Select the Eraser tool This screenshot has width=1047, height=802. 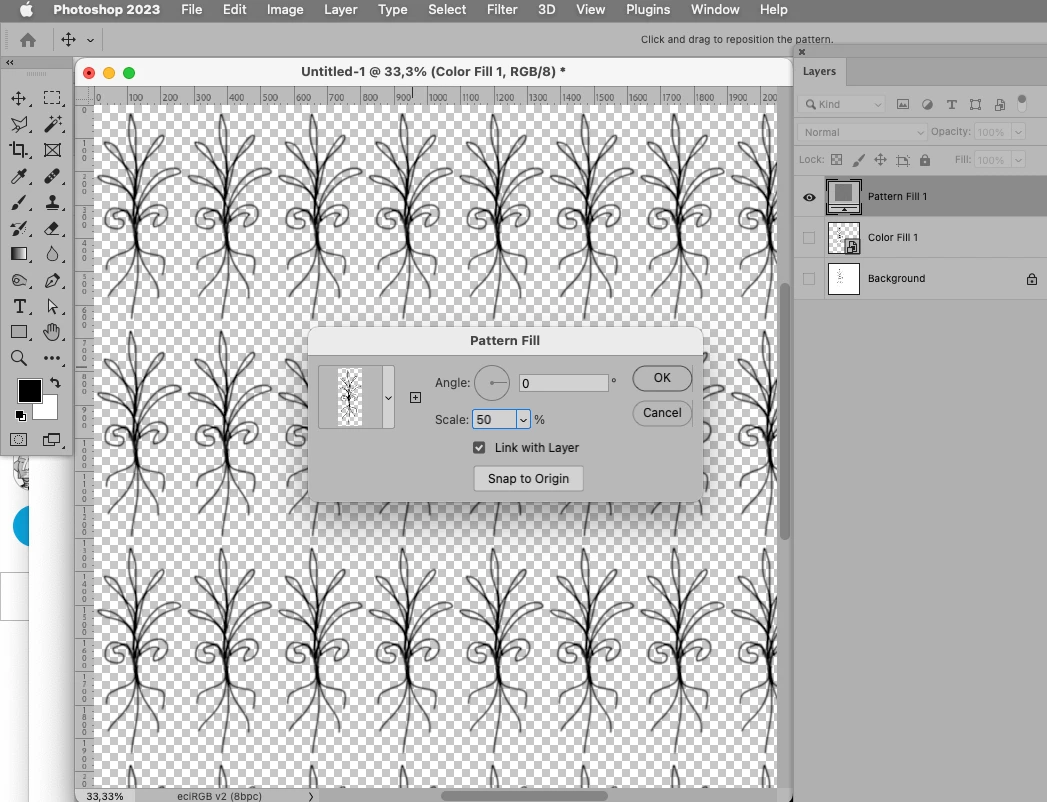[52, 228]
